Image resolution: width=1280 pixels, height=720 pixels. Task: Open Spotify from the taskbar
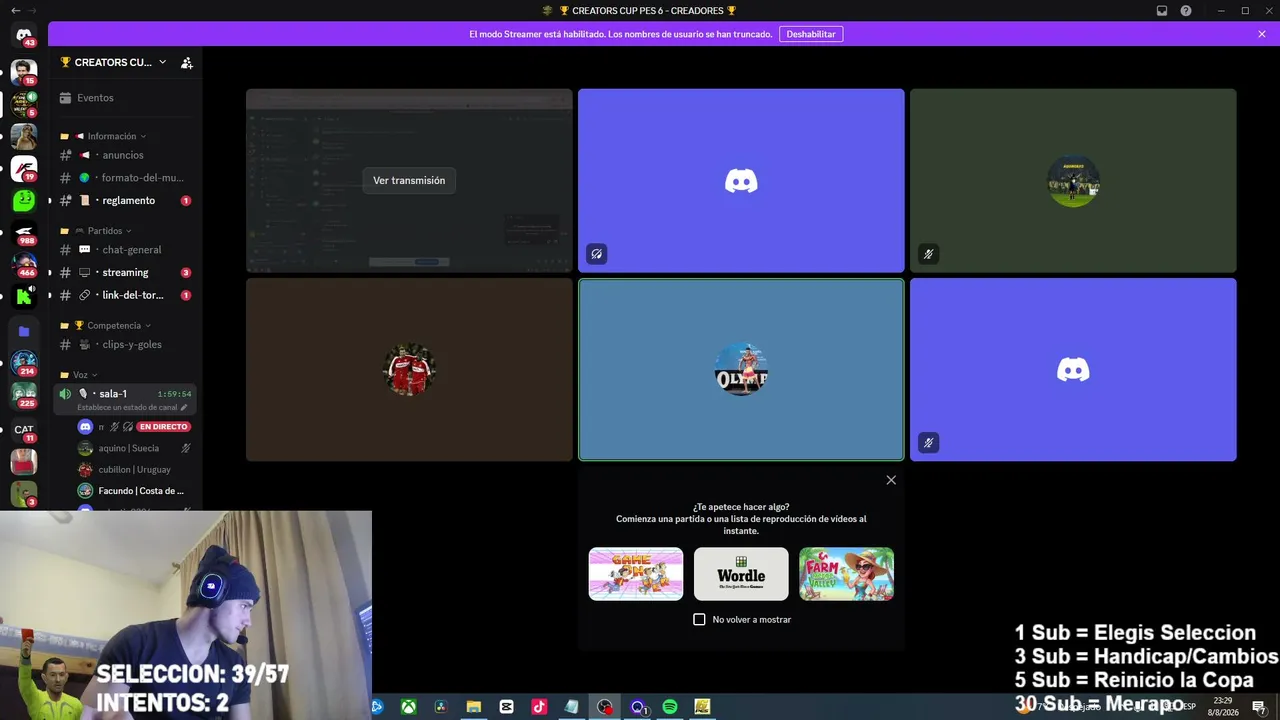tap(670, 707)
